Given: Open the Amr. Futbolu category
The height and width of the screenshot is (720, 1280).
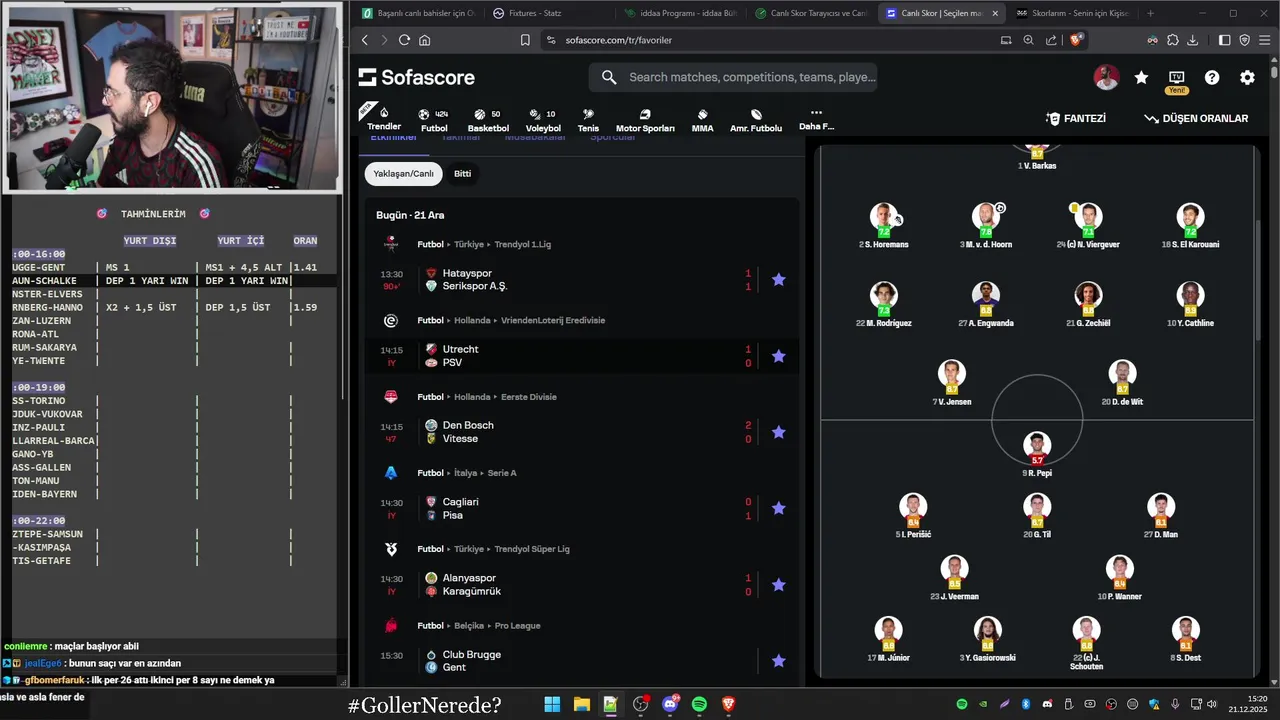Looking at the screenshot, I should (756, 121).
